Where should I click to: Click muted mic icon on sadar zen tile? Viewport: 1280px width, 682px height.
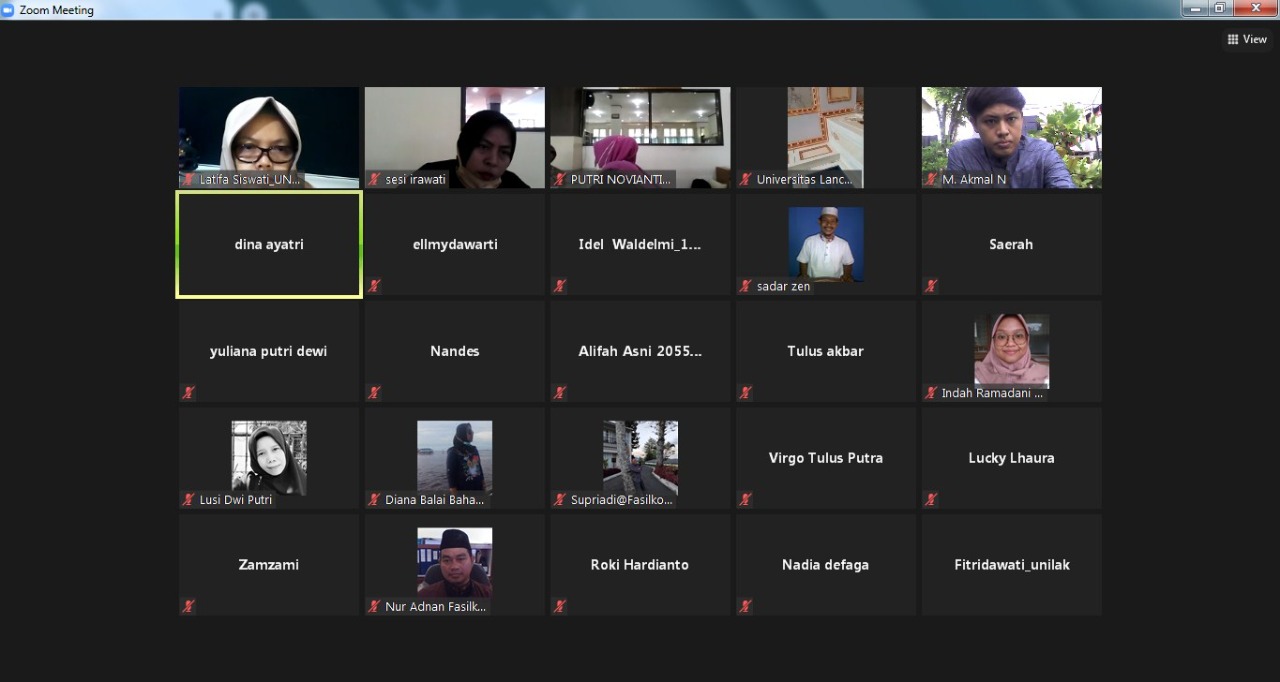(745, 286)
